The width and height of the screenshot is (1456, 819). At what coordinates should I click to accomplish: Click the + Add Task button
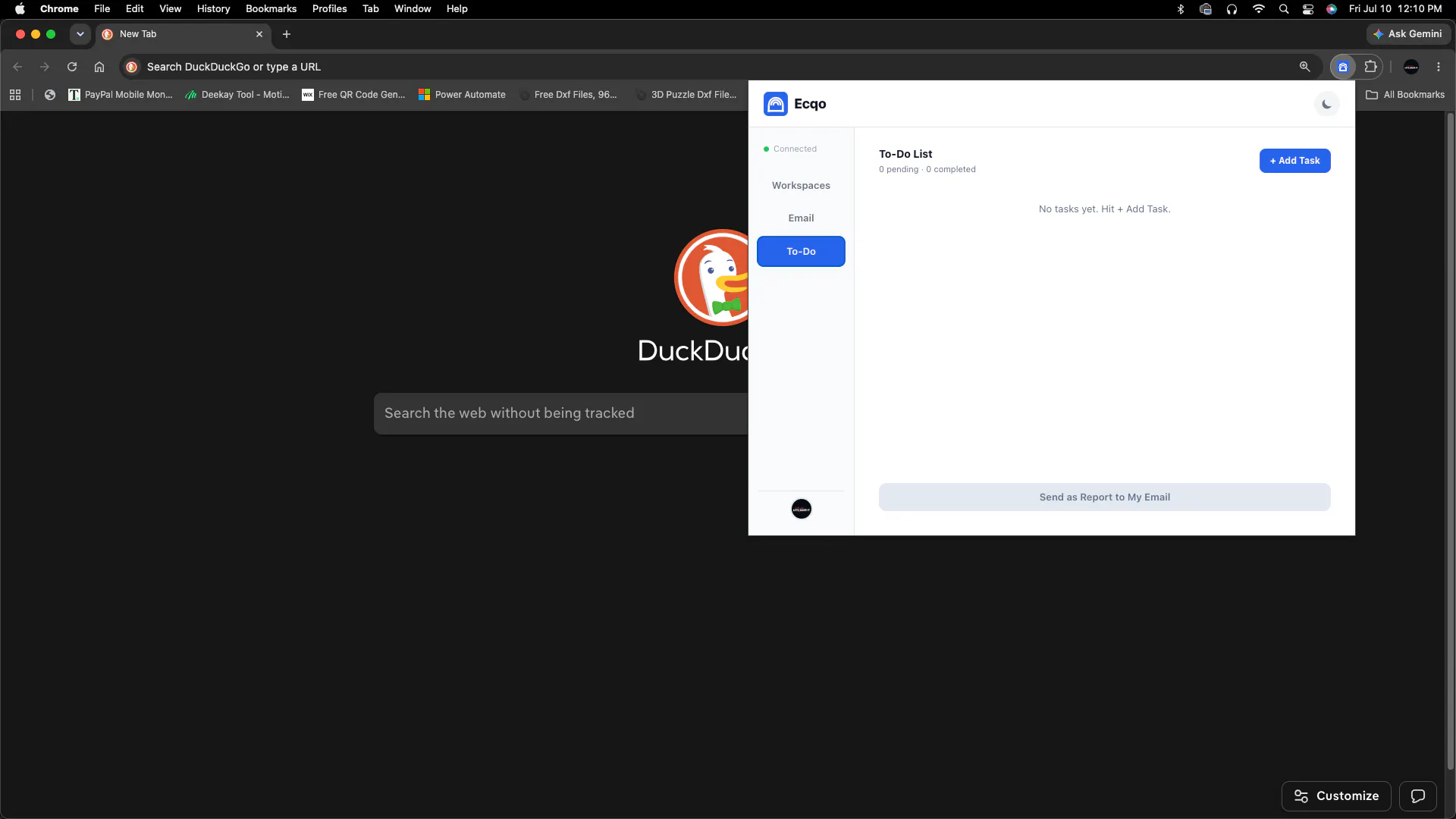(1294, 161)
